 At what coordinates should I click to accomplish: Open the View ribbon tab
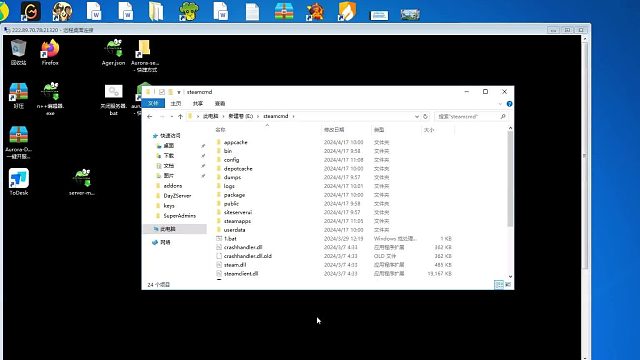pyautogui.click(x=220, y=103)
